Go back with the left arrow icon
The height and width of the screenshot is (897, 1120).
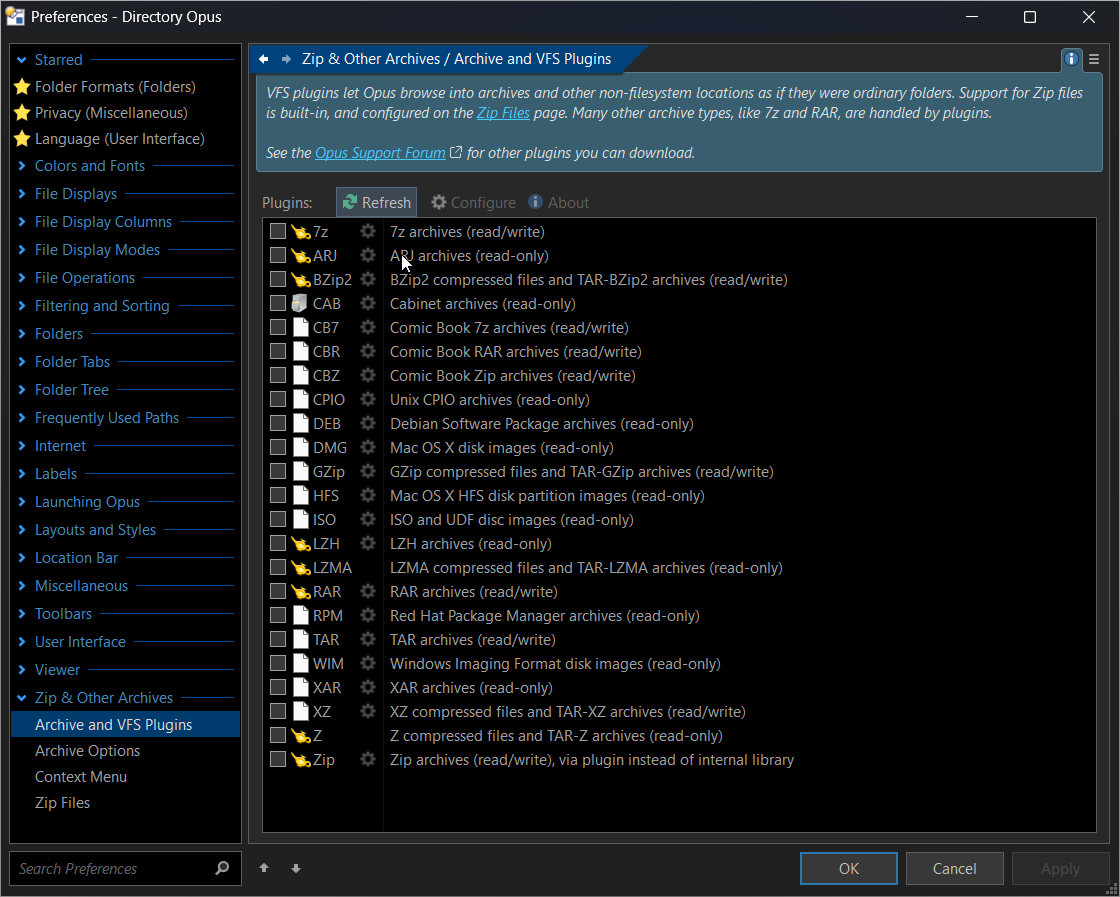[264, 59]
